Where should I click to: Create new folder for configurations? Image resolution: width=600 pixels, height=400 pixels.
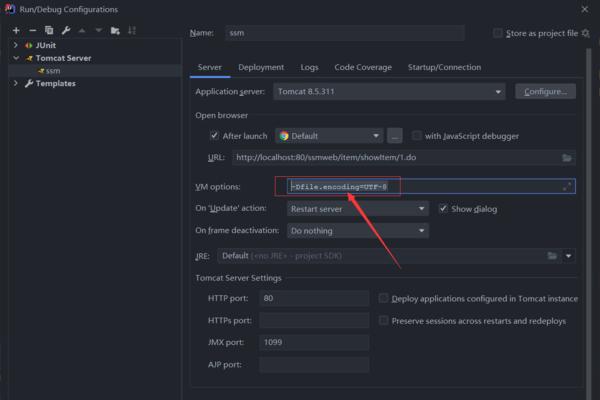[x=115, y=31]
